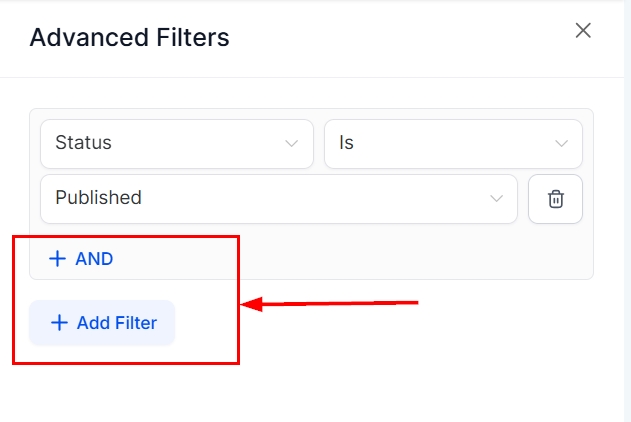Click the Is operator text
The width and height of the screenshot is (631, 422).
pyautogui.click(x=346, y=143)
